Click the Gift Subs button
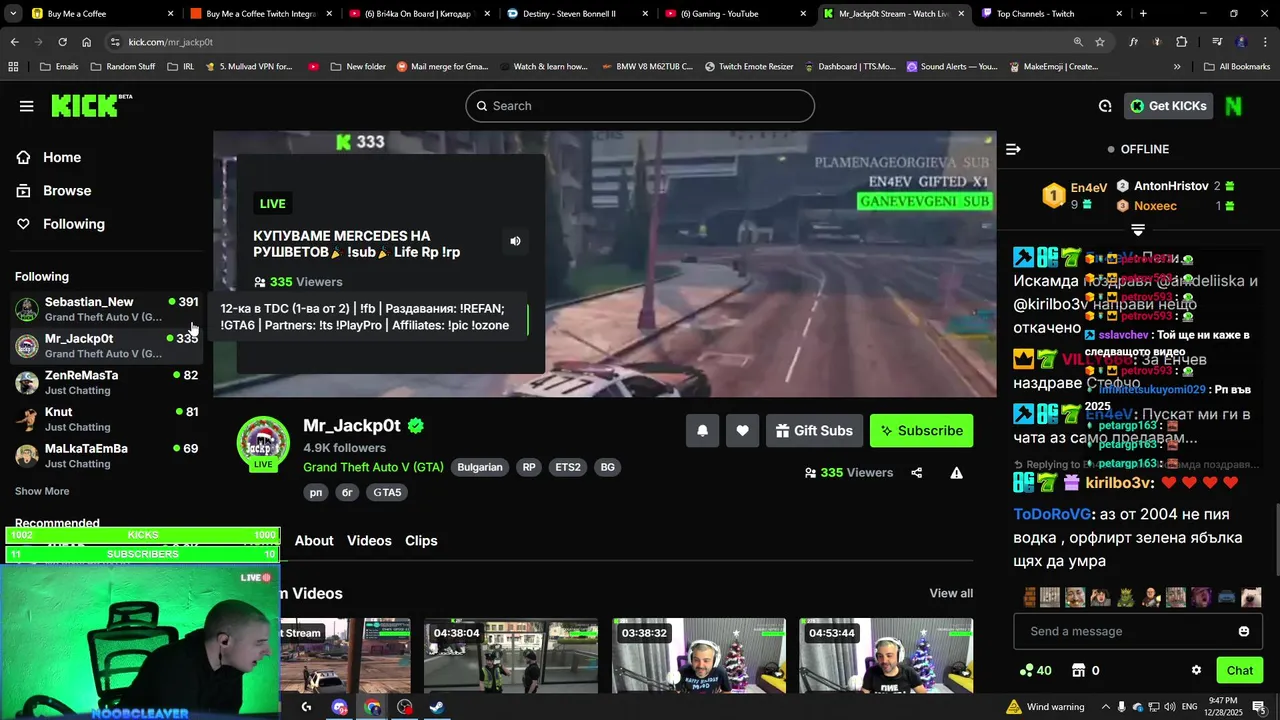The image size is (1280, 720). point(814,431)
